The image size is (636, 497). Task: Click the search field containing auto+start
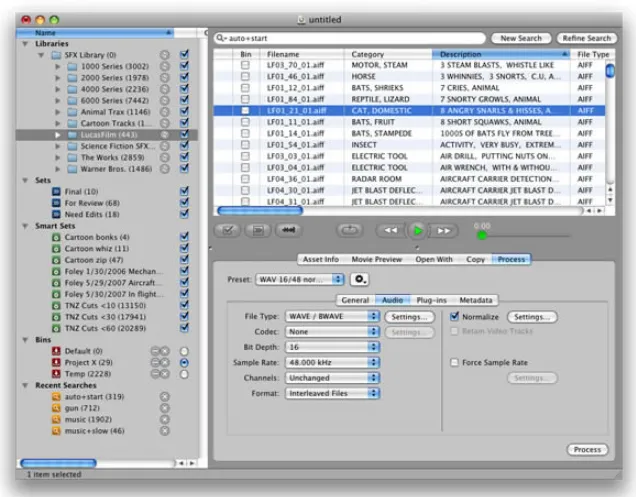point(350,38)
